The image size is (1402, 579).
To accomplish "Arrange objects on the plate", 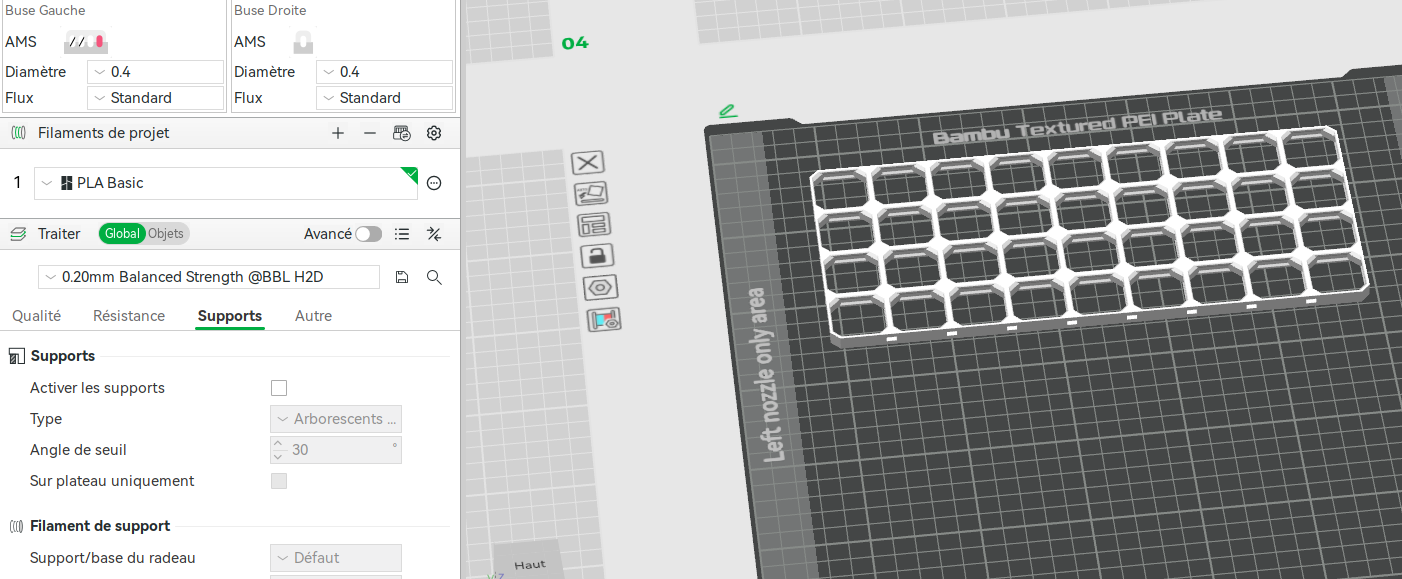I will point(593,224).
